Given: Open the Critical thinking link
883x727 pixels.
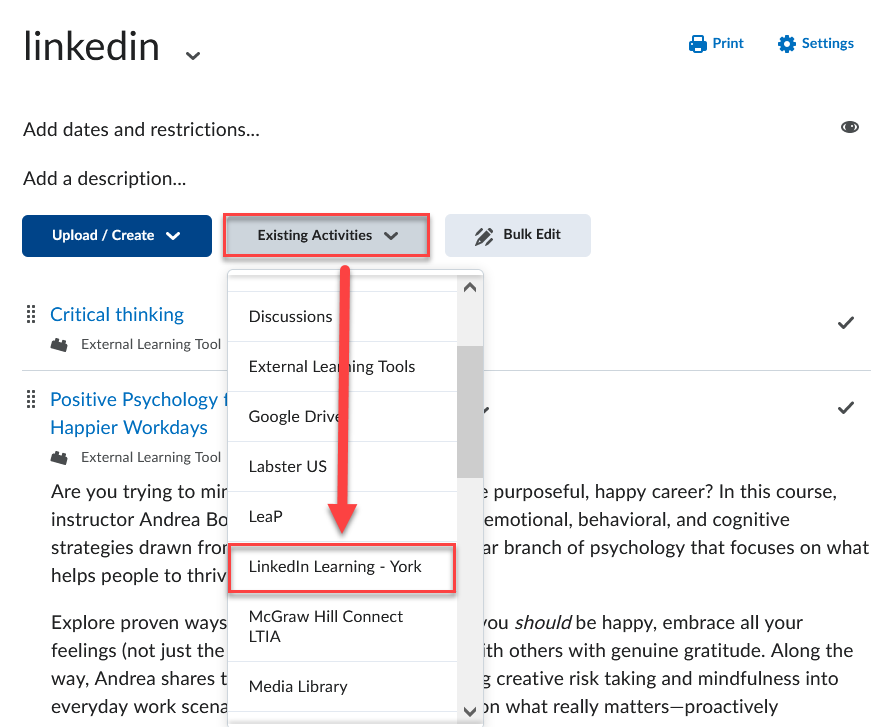Looking at the screenshot, I should pos(117,314).
